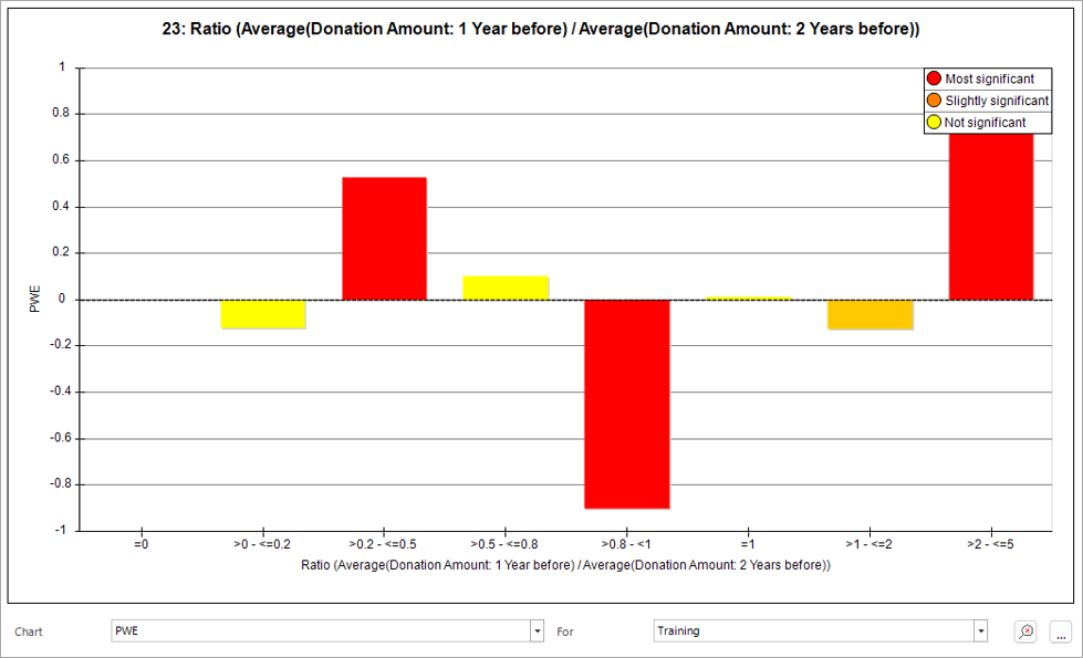This screenshot has width=1083, height=658.
Task: Click the PWE chart selection field
Action: [320, 631]
